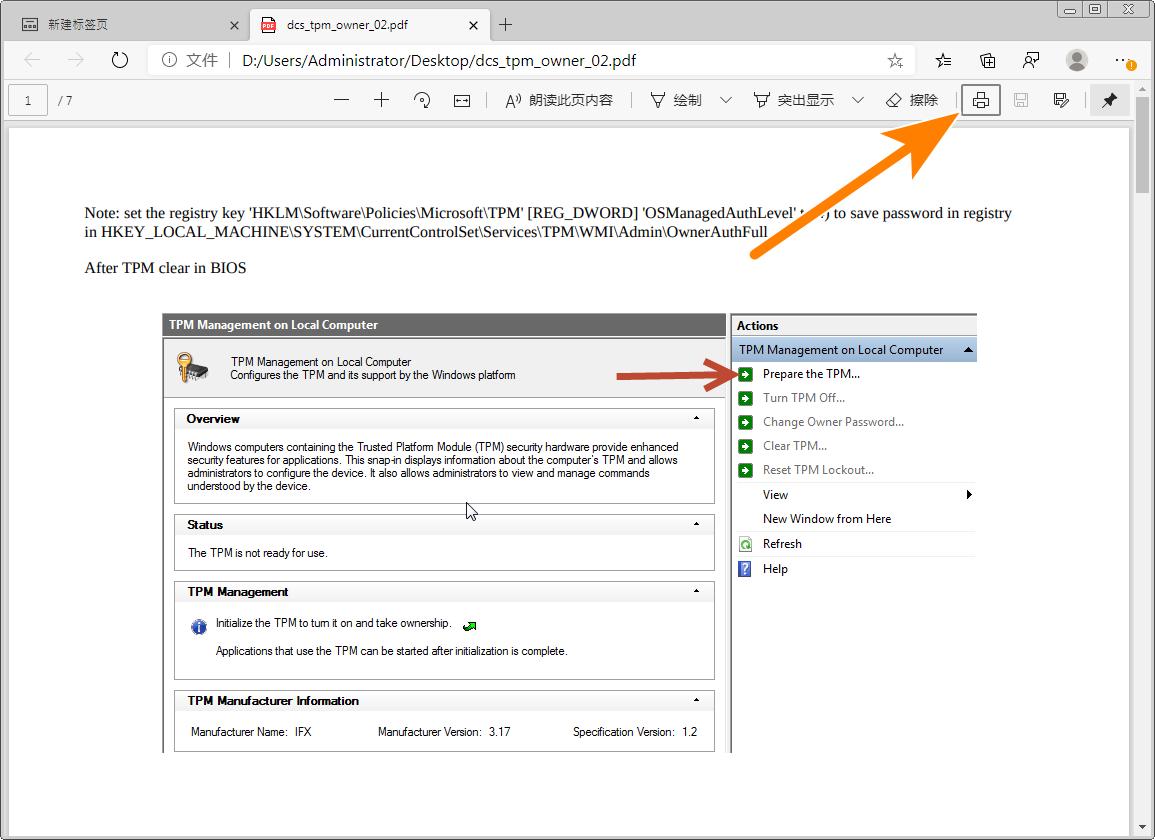Click the Save As icon in toolbar
The image size is (1155, 840).
[x=1061, y=100]
